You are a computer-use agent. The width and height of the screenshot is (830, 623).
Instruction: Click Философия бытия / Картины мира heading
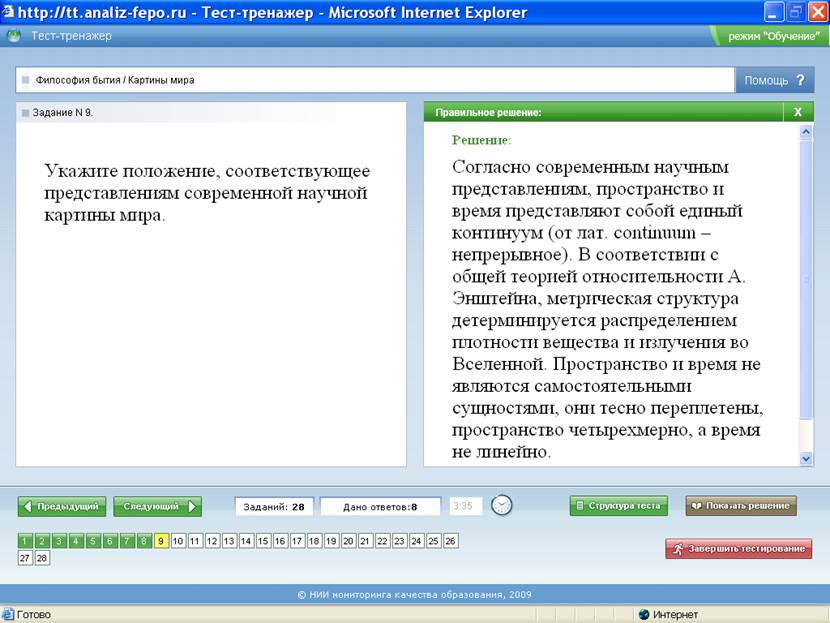(x=115, y=80)
